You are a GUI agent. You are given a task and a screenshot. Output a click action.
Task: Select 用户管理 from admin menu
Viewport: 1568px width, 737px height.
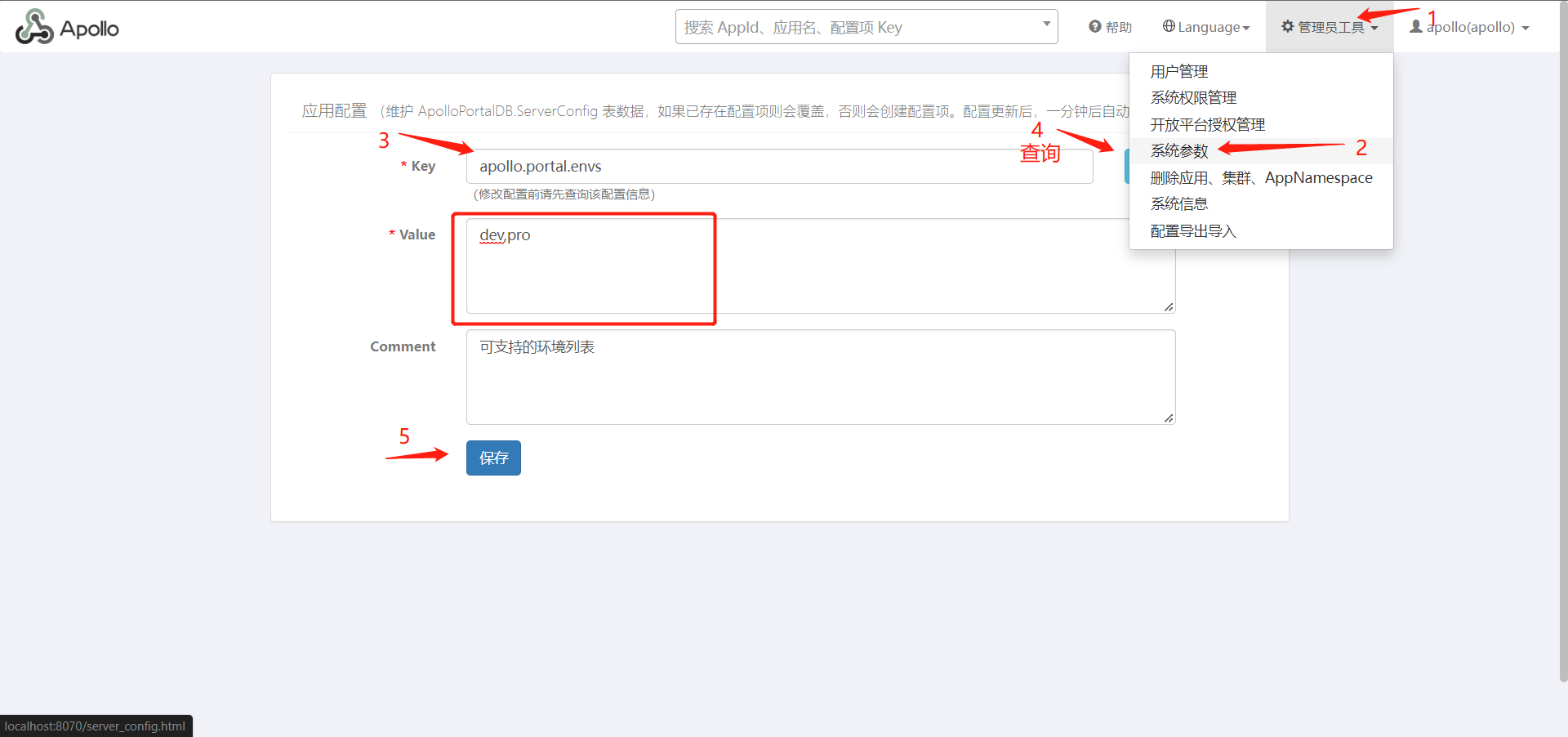click(x=1178, y=72)
